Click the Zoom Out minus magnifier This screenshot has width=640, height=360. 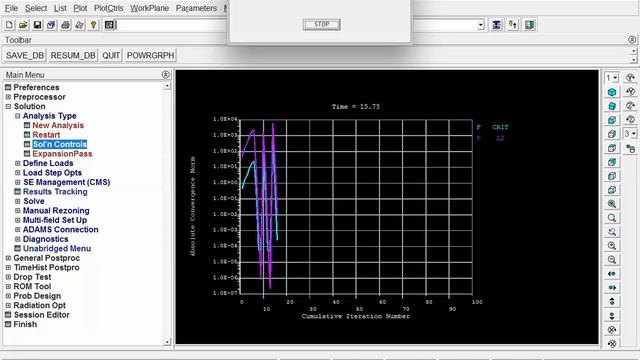click(611, 259)
